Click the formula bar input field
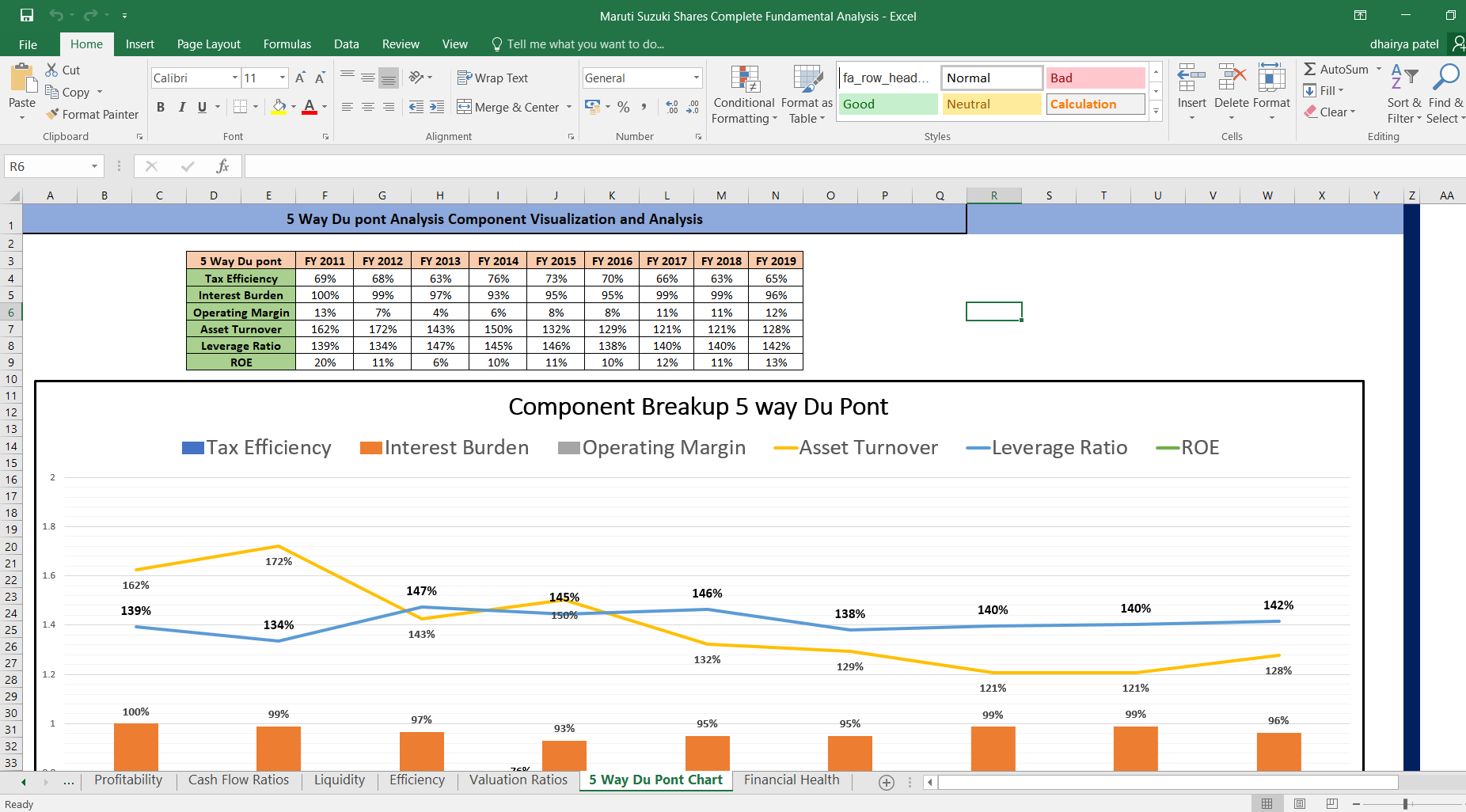 855,166
